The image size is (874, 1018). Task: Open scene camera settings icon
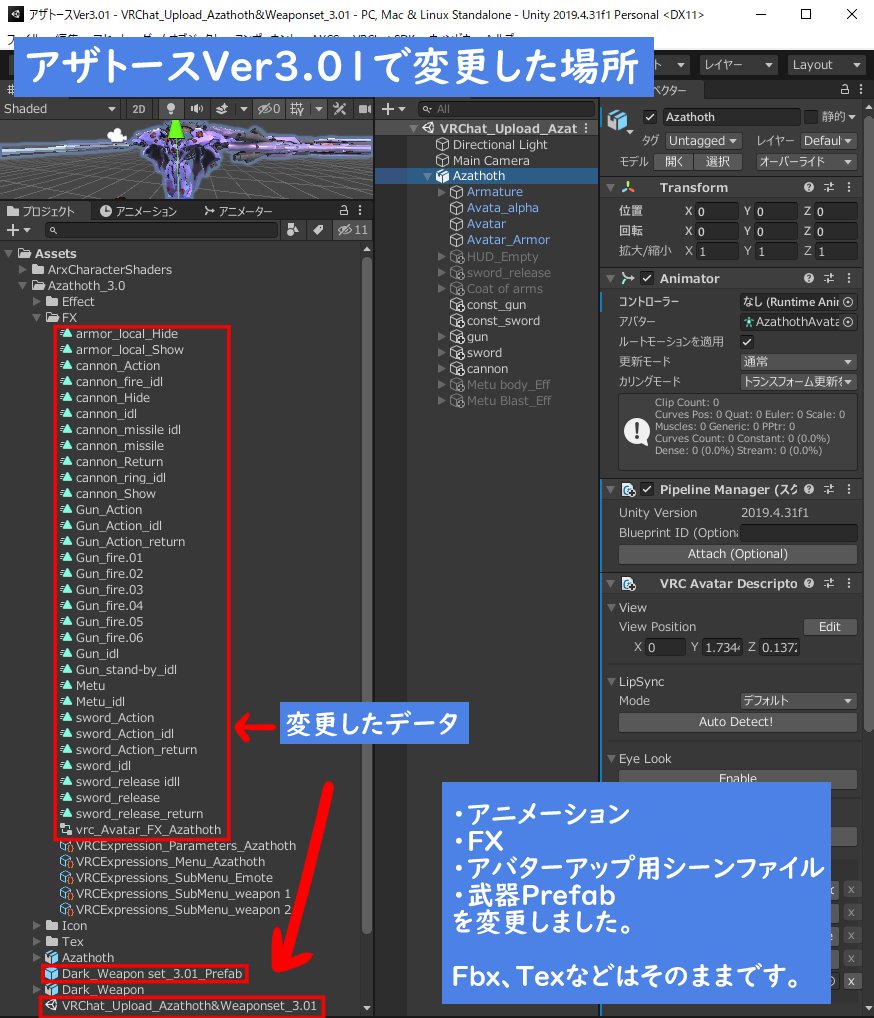[x=366, y=109]
